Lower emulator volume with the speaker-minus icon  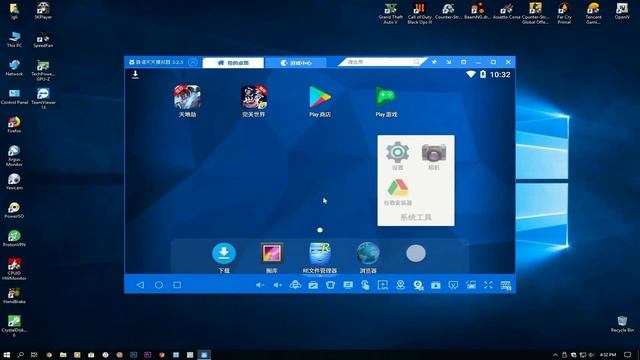pos(260,285)
